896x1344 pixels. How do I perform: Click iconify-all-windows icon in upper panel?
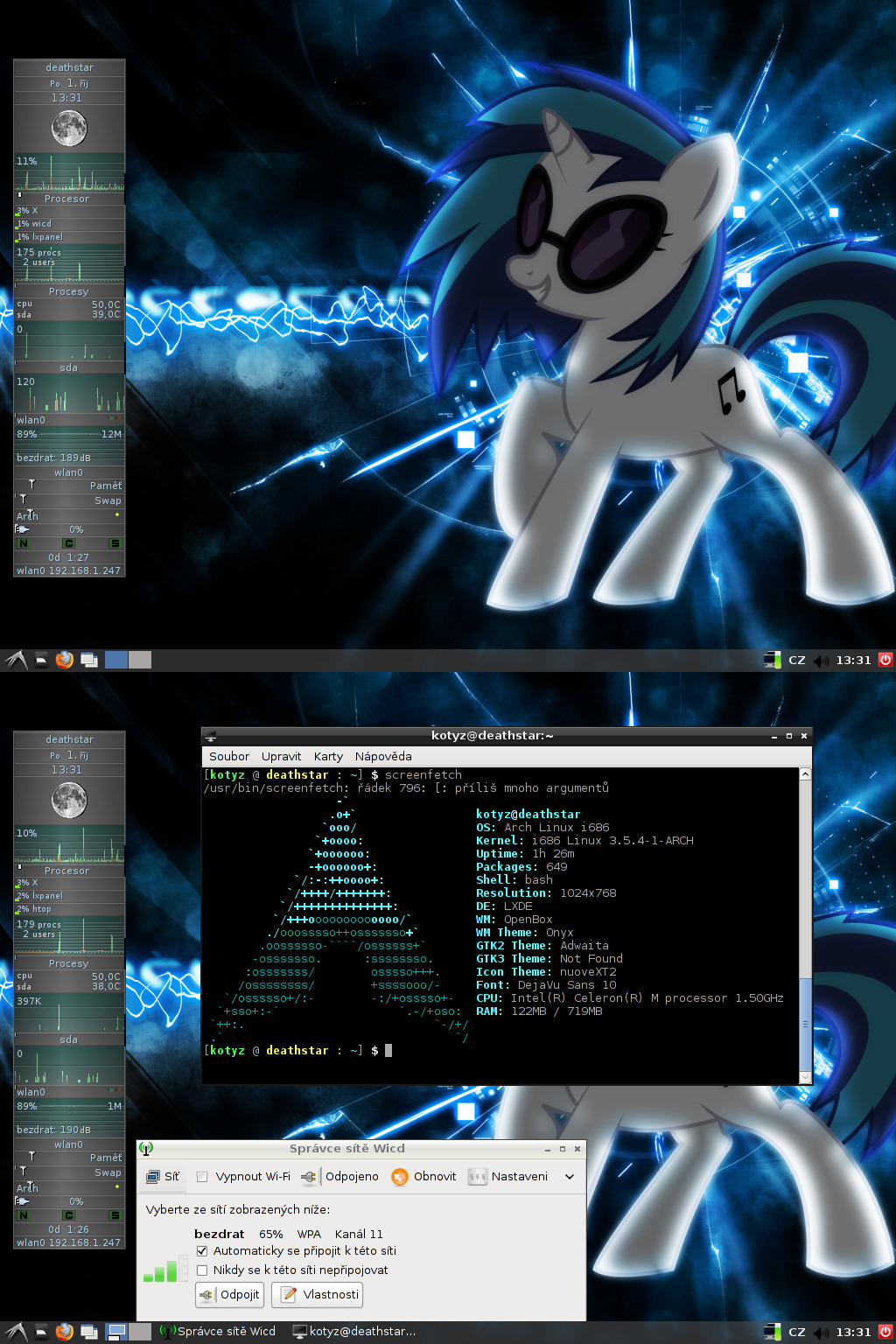(89, 660)
